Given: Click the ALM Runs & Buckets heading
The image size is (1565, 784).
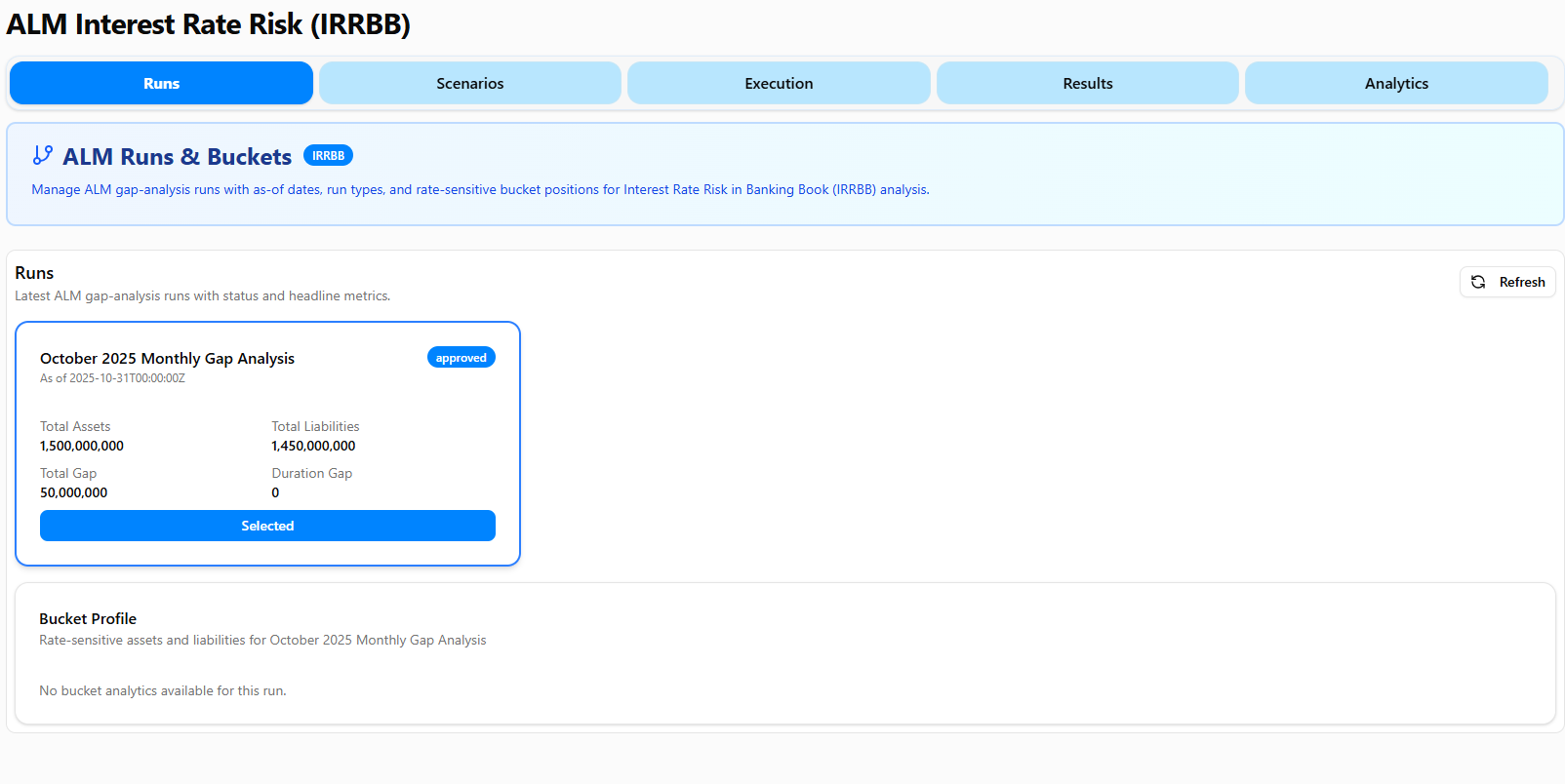Looking at the screenshot, I should point(177,157).
